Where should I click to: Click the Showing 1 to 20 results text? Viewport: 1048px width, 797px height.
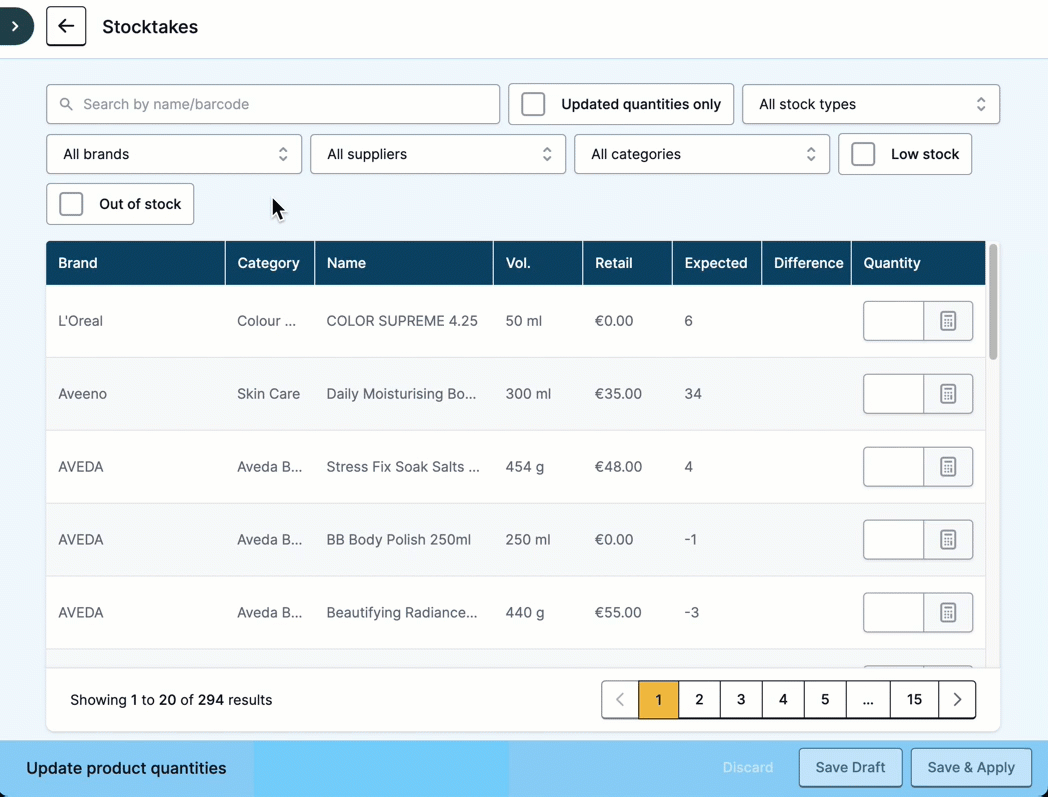tap(171, 700)
